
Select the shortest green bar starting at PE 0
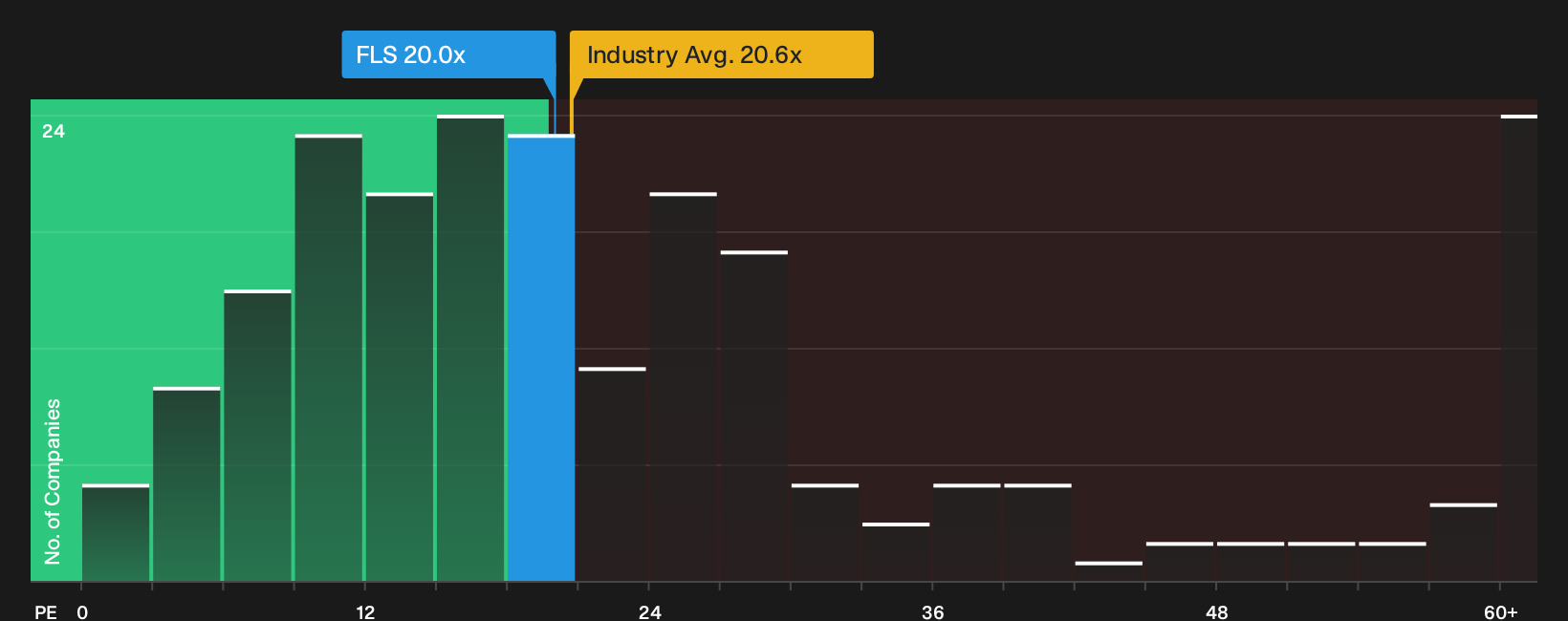click(116, 533)
